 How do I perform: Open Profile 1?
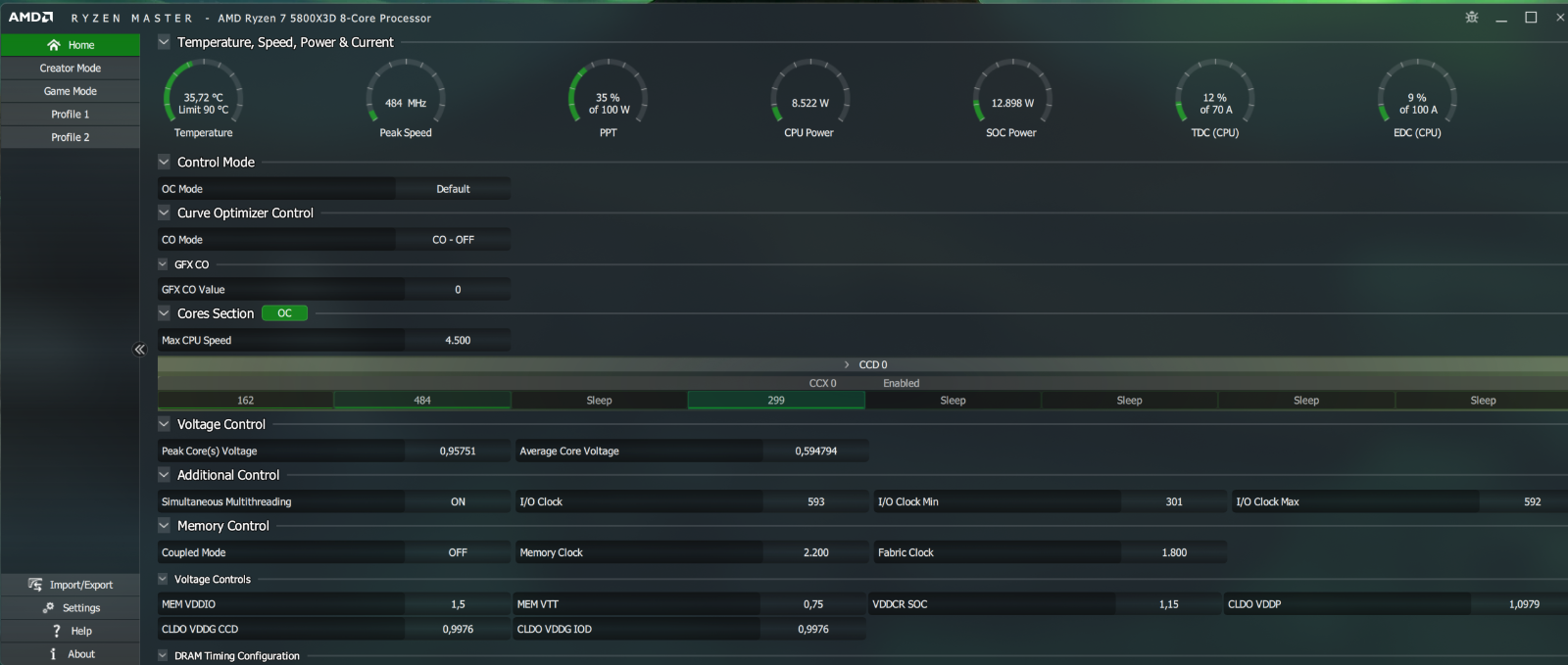tap(70, 115)
